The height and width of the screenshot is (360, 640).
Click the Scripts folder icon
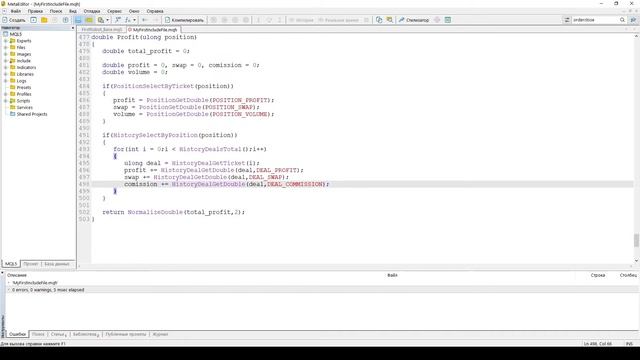coord(13,101)
